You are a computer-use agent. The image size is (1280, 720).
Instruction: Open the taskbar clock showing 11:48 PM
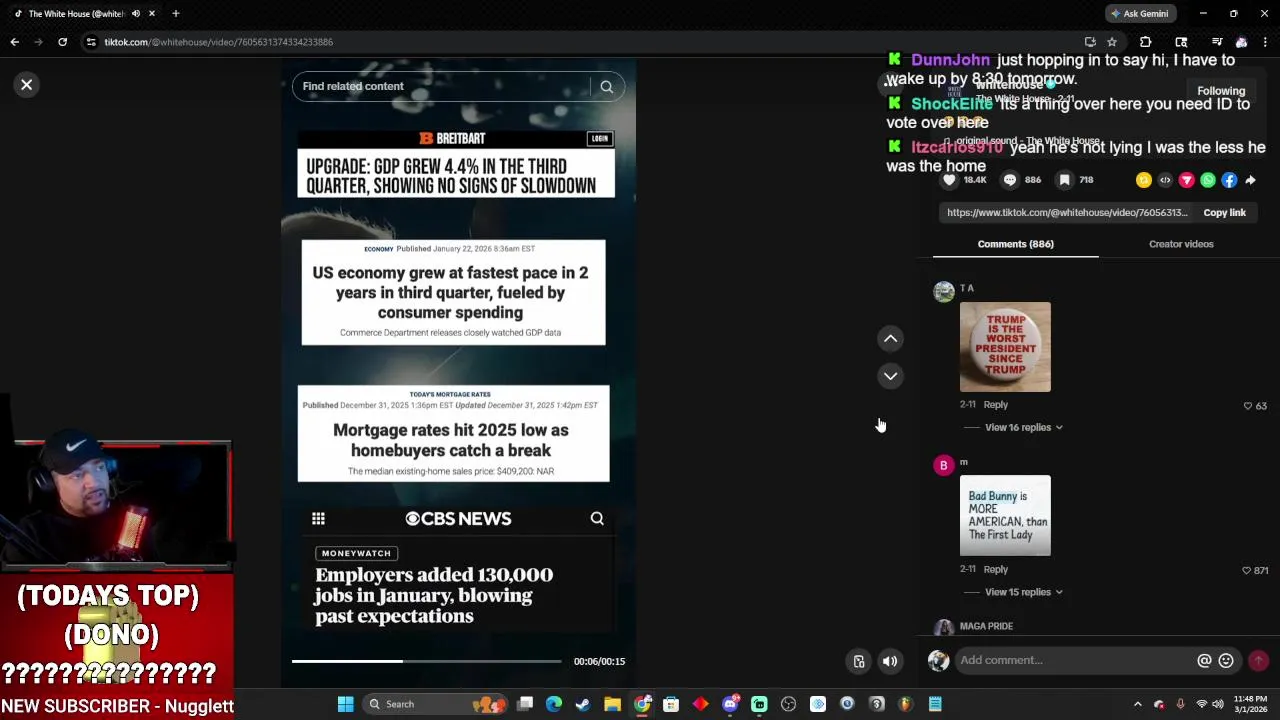coord(1250,704)
